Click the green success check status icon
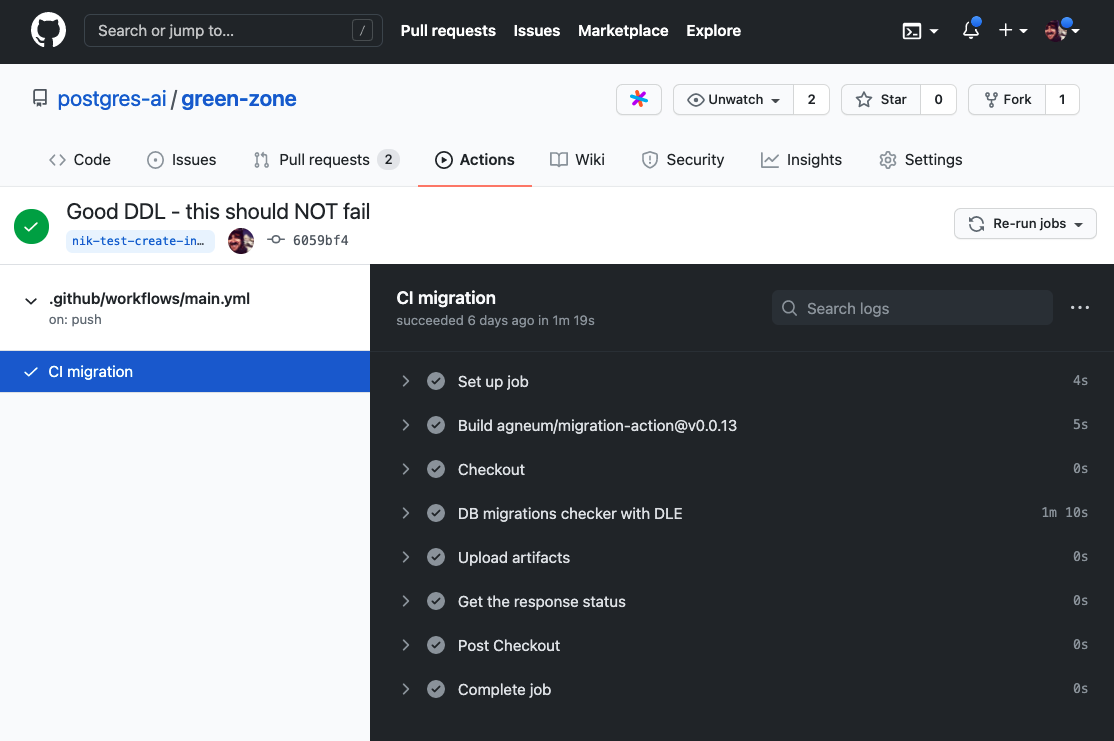 31,227
